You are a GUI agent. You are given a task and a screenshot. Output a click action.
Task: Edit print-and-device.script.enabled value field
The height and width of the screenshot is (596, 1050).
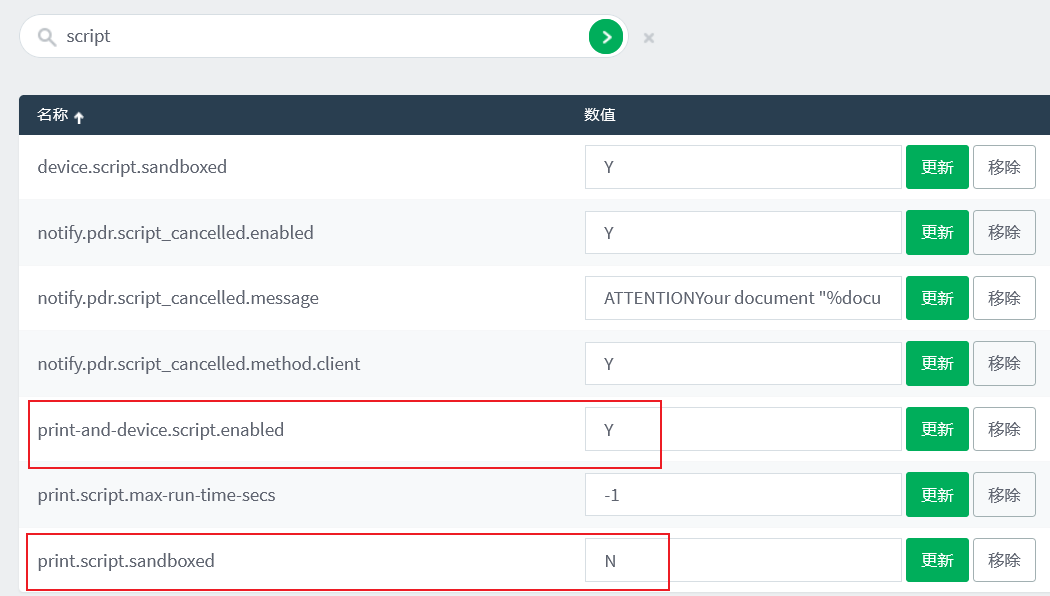point(743,430)
